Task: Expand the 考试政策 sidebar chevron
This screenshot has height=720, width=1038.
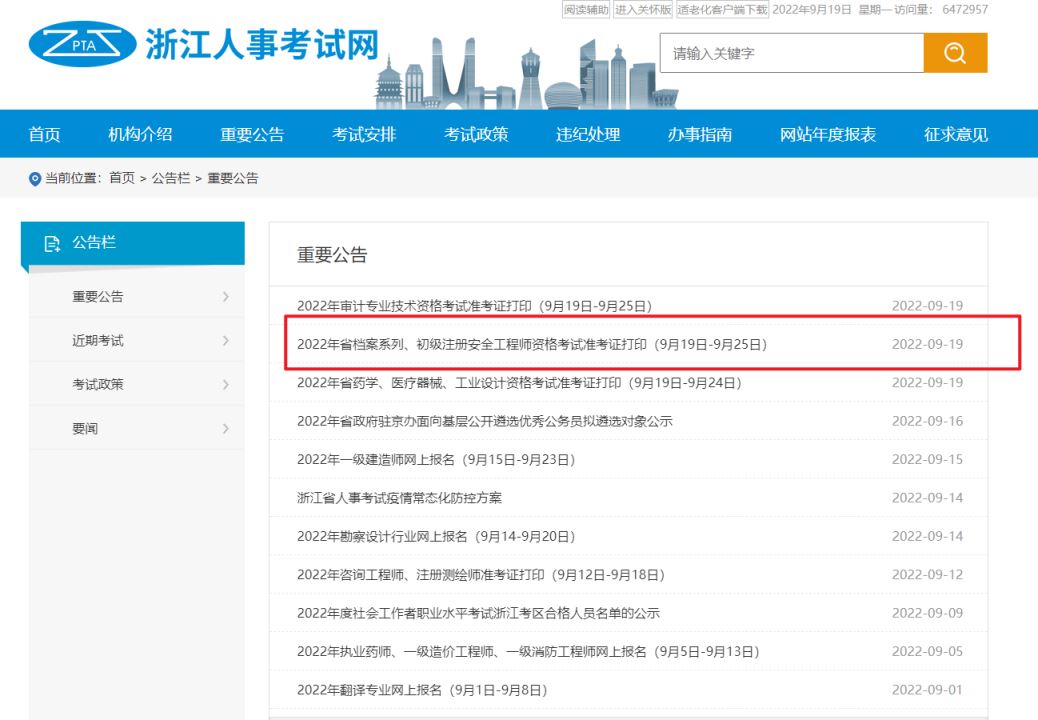Action: click(x=225, y=385)
